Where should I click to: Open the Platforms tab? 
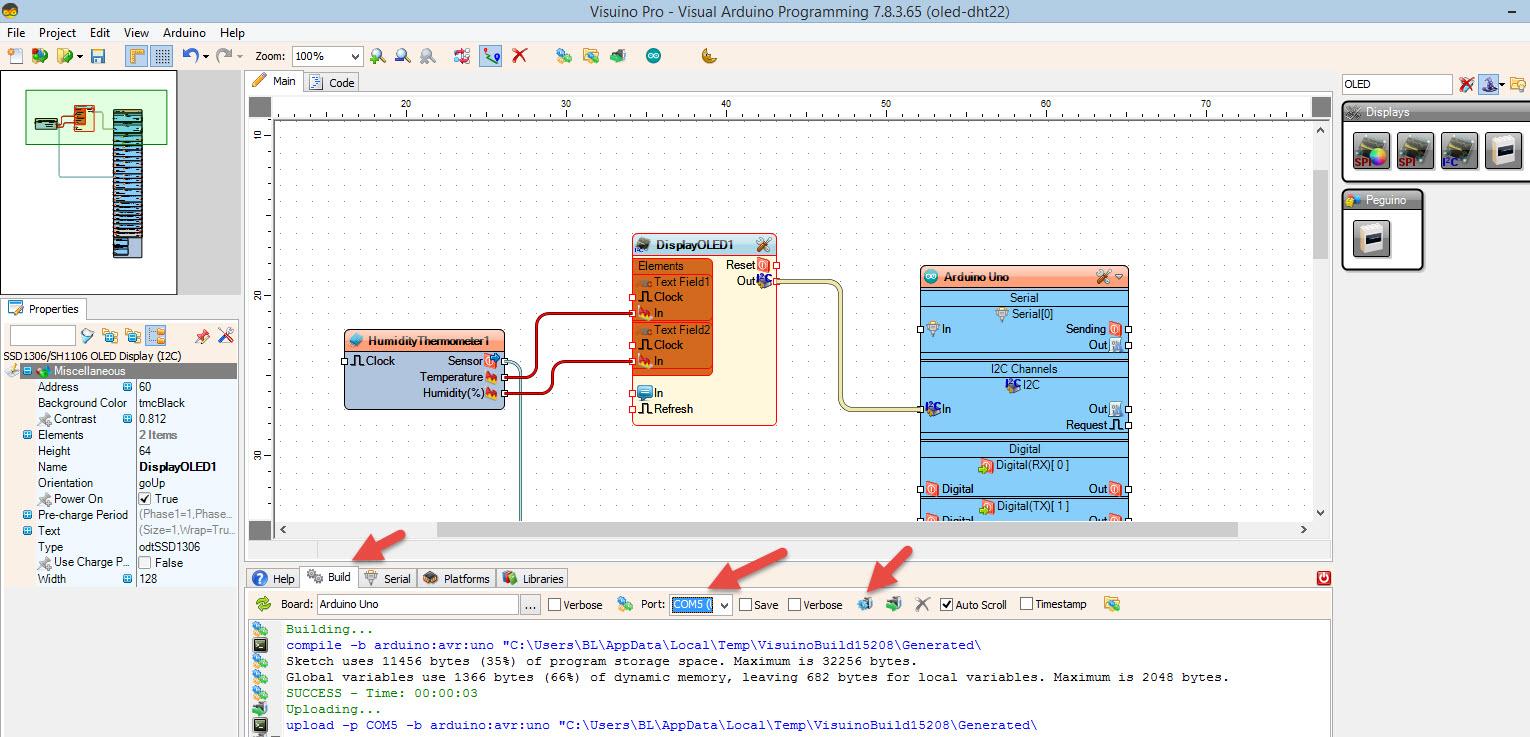pyautogui.click(x=456, y=578)
